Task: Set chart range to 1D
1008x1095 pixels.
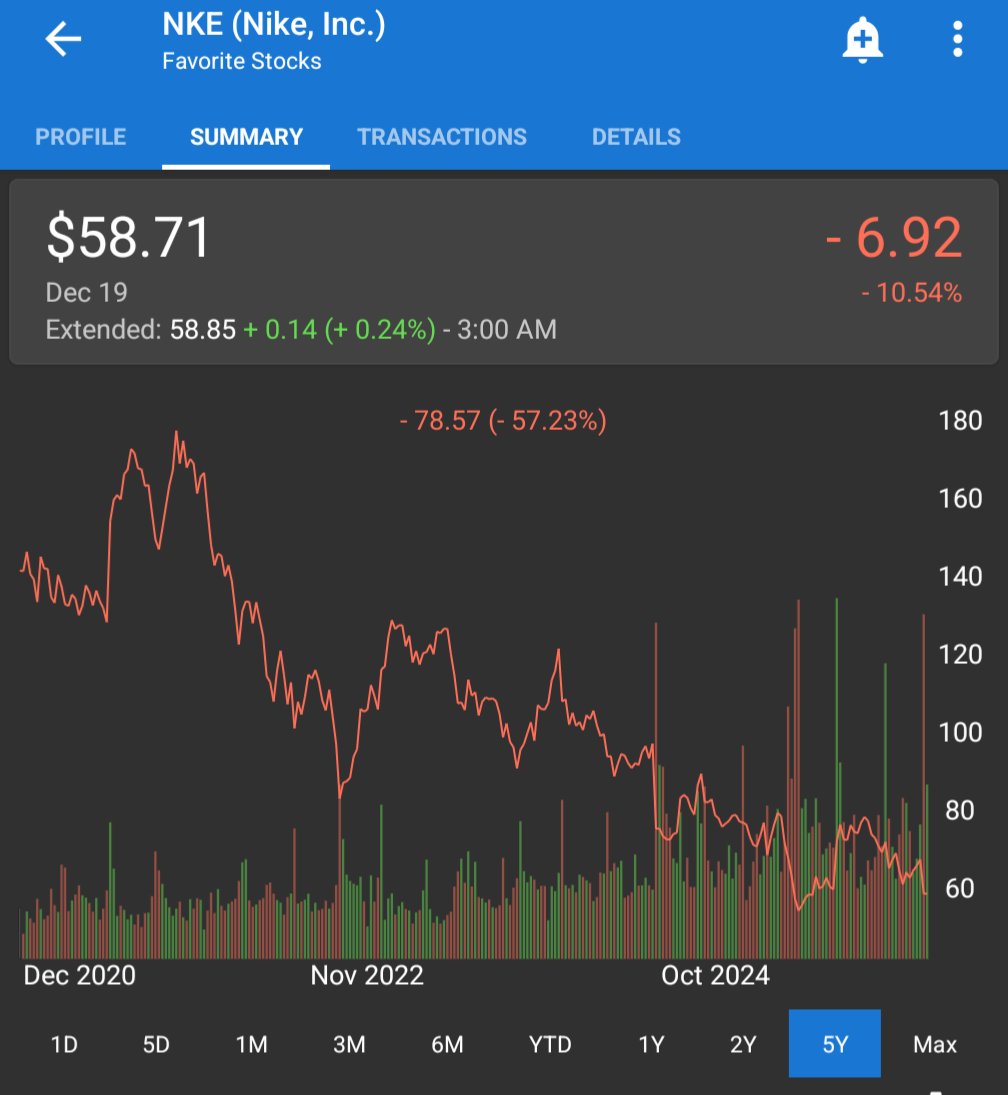Action: point(64,1044)
